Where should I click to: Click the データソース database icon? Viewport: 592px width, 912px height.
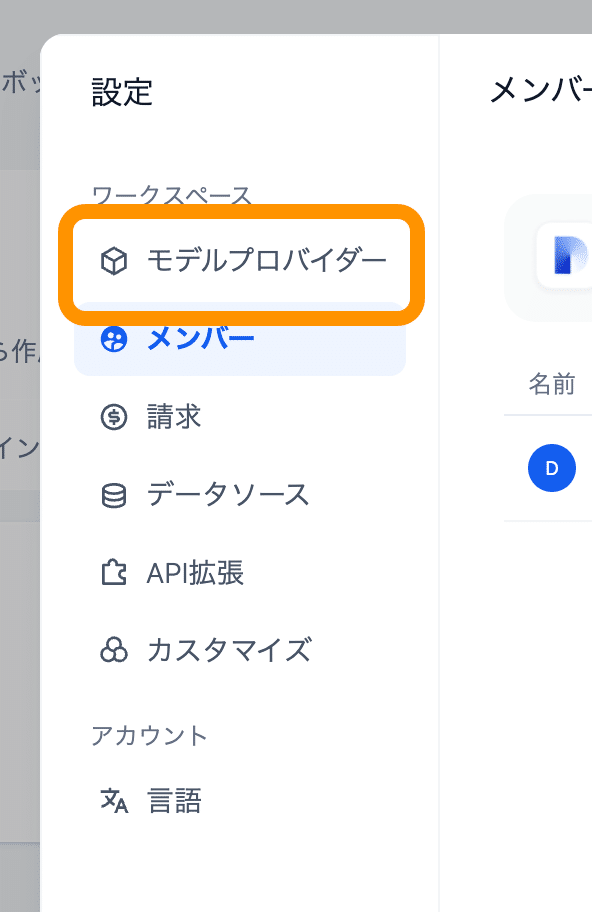click(x=116, y=494)
